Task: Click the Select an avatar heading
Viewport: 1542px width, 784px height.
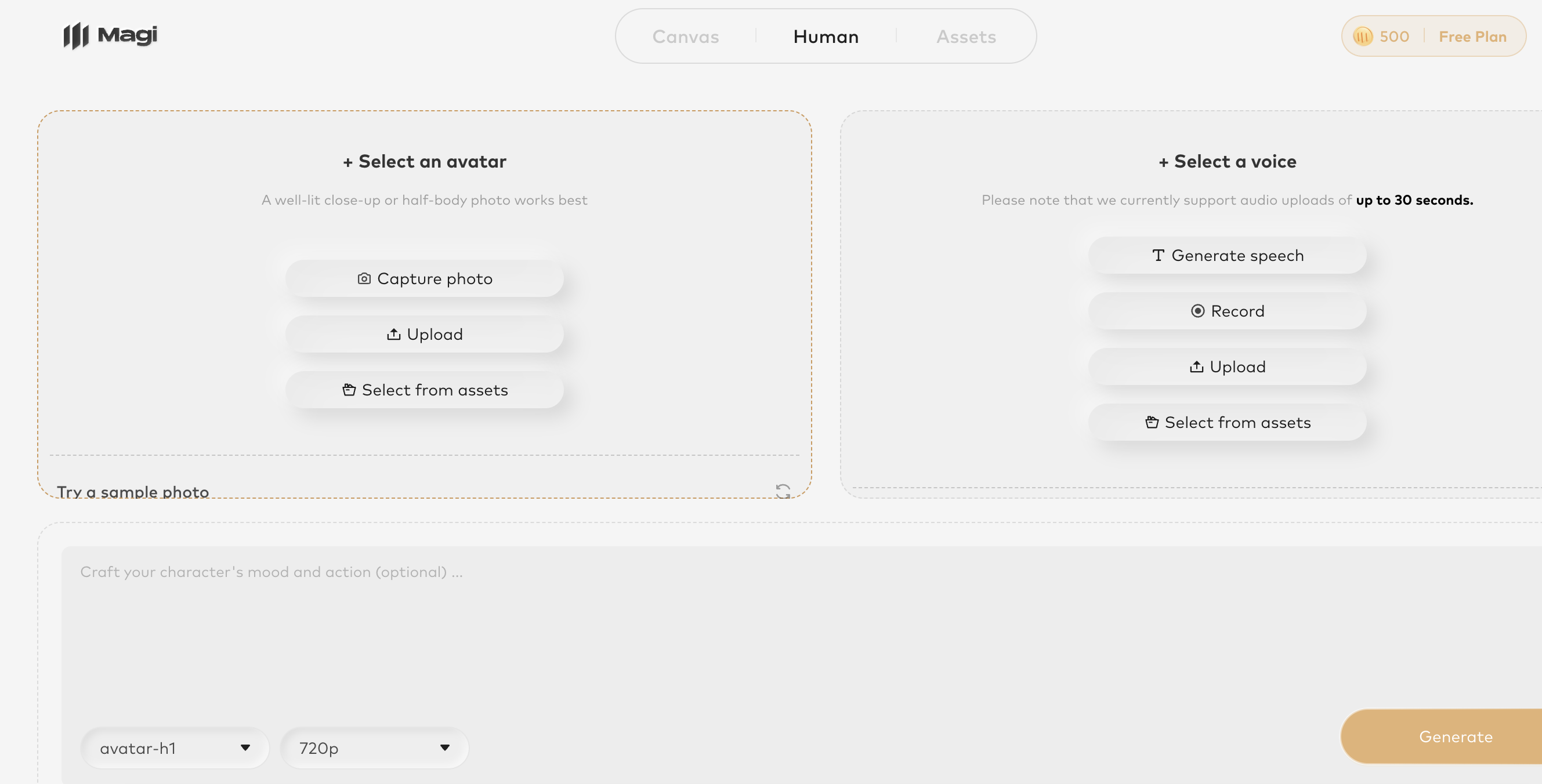Action: point(425,162)
